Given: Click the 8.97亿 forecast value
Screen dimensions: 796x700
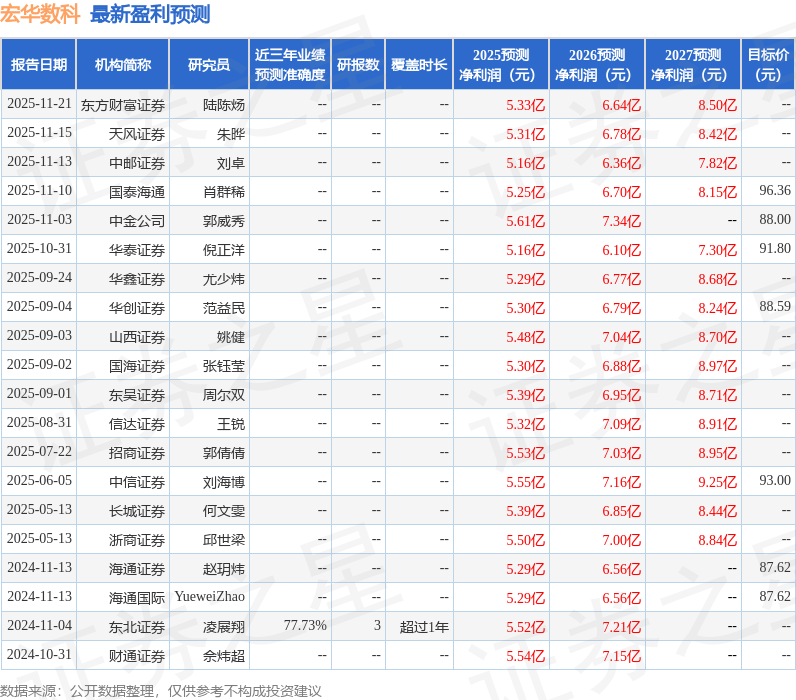Looking at the screenshot, I should click(717, 365).
